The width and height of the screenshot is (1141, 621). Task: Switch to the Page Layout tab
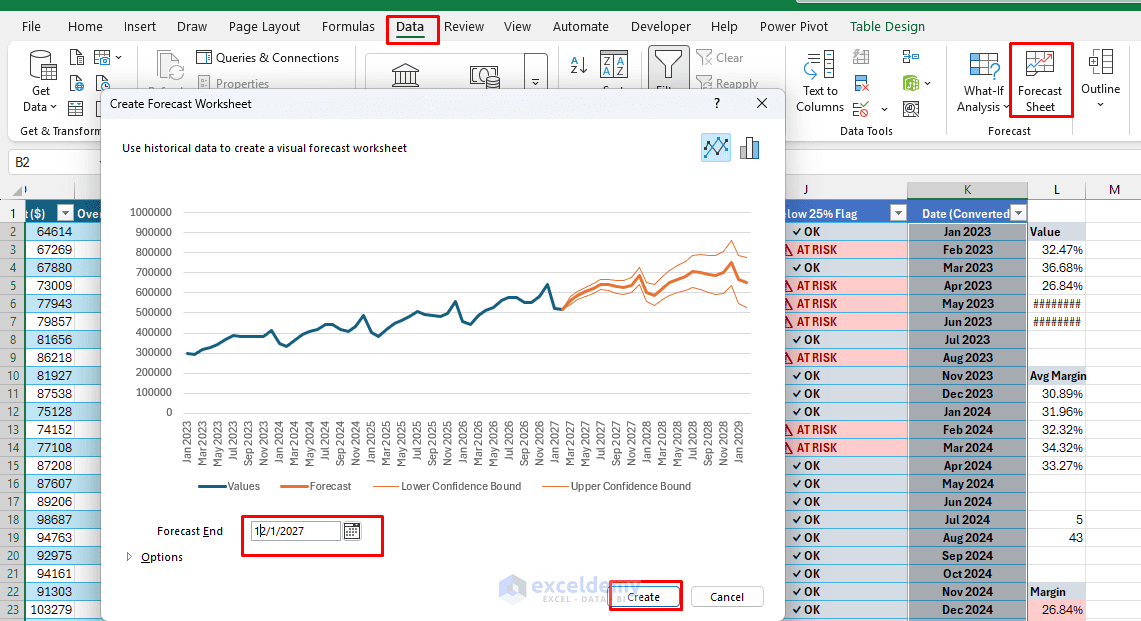point(264,26)
